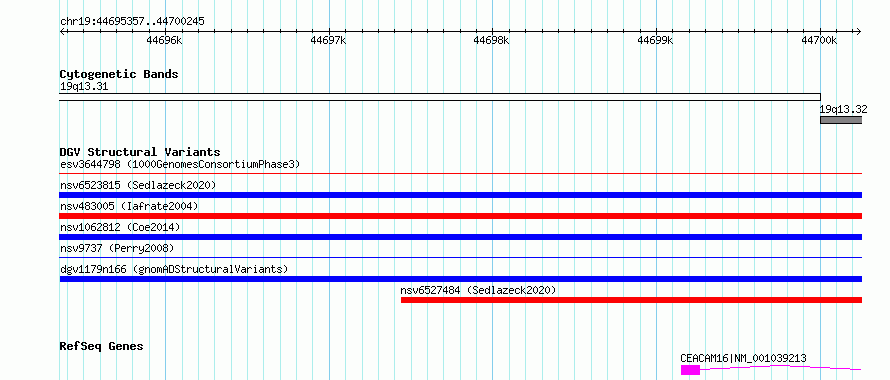Open the nsv6527484 (Sedlazeck2020) label
The image size is (890, 380).
click(x=478, y=290)
